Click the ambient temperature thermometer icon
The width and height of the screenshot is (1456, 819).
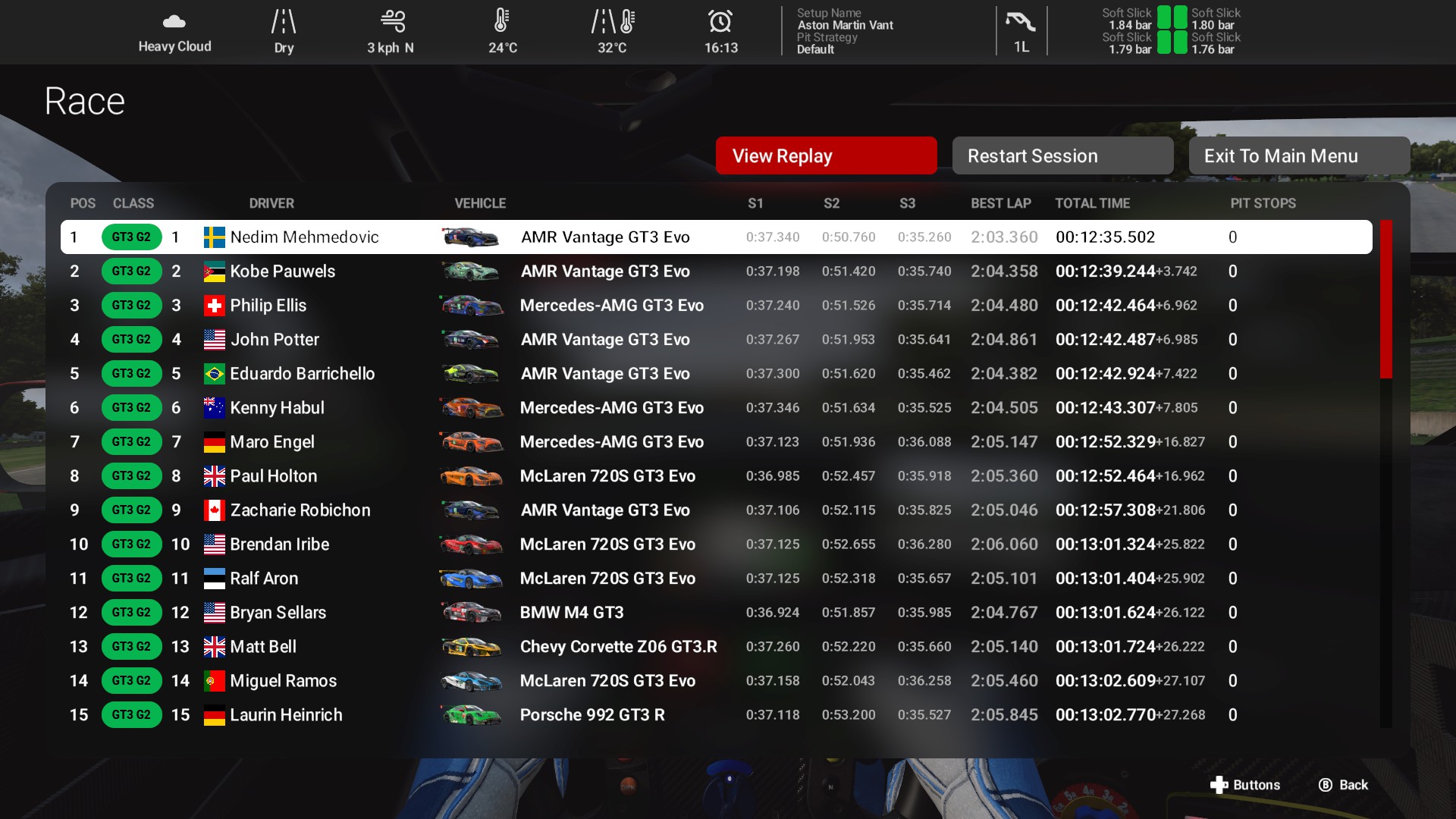(x=501, y=21)
